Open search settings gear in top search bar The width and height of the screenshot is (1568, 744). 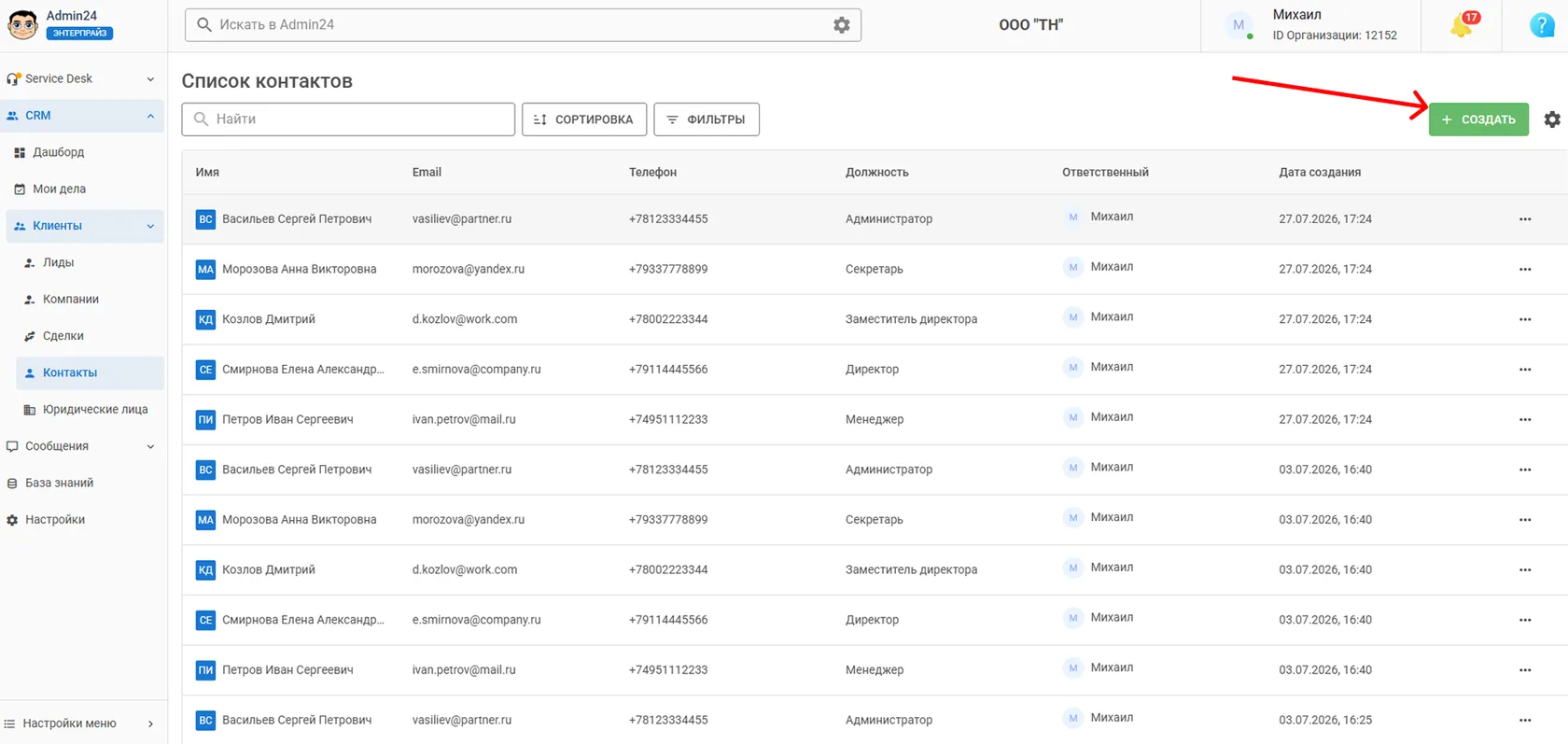pyautogui.click(x=842, y=25)
